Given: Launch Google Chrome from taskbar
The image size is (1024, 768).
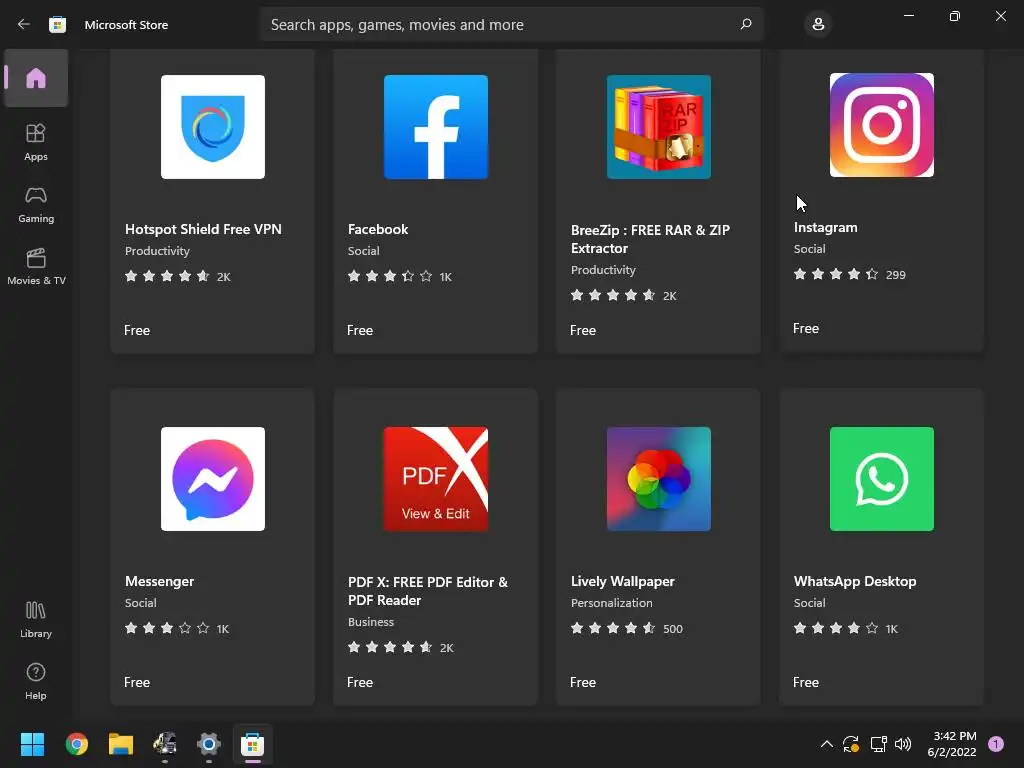Looking at the screenshot, I should coord(77,744).
